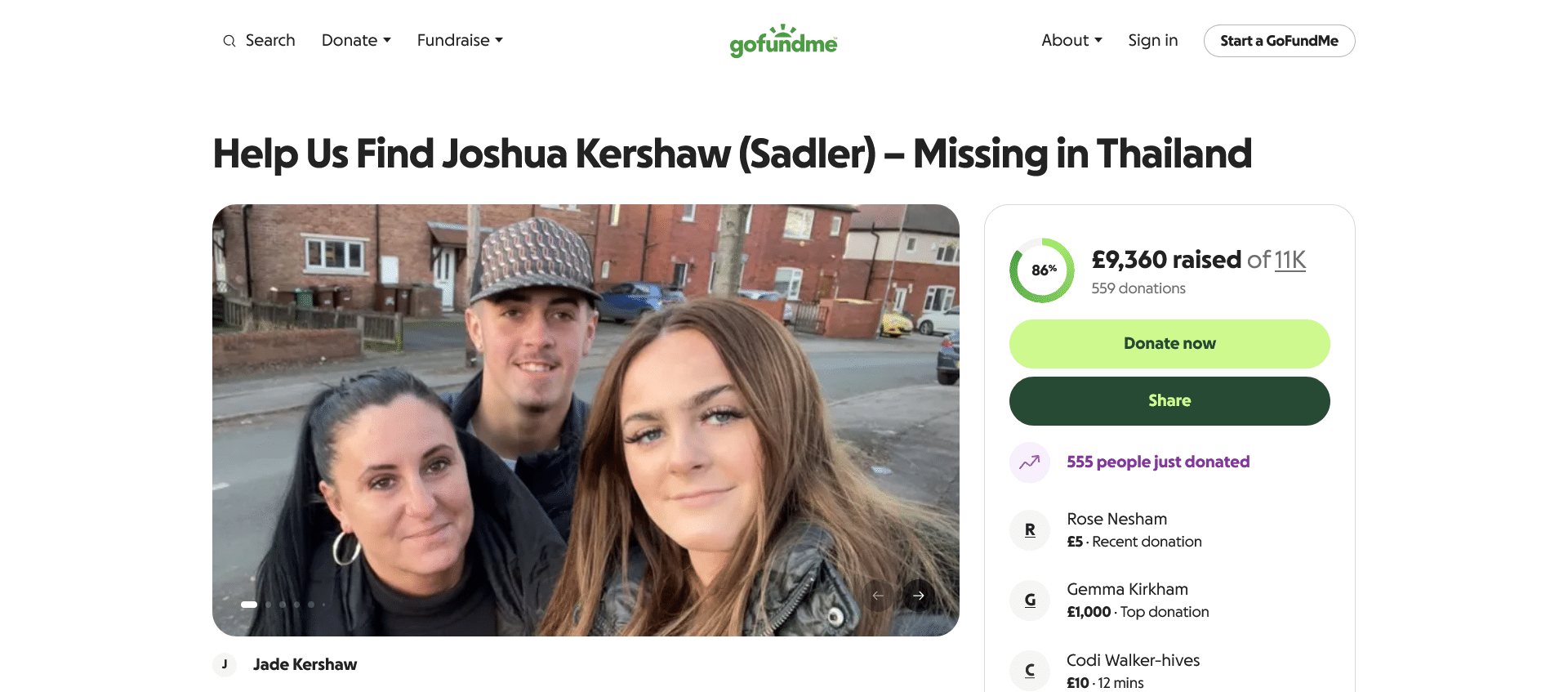Expand the Fundraise dropdown menu
1568x692 pixels.
pyautogui.click(x=460, y=41)
